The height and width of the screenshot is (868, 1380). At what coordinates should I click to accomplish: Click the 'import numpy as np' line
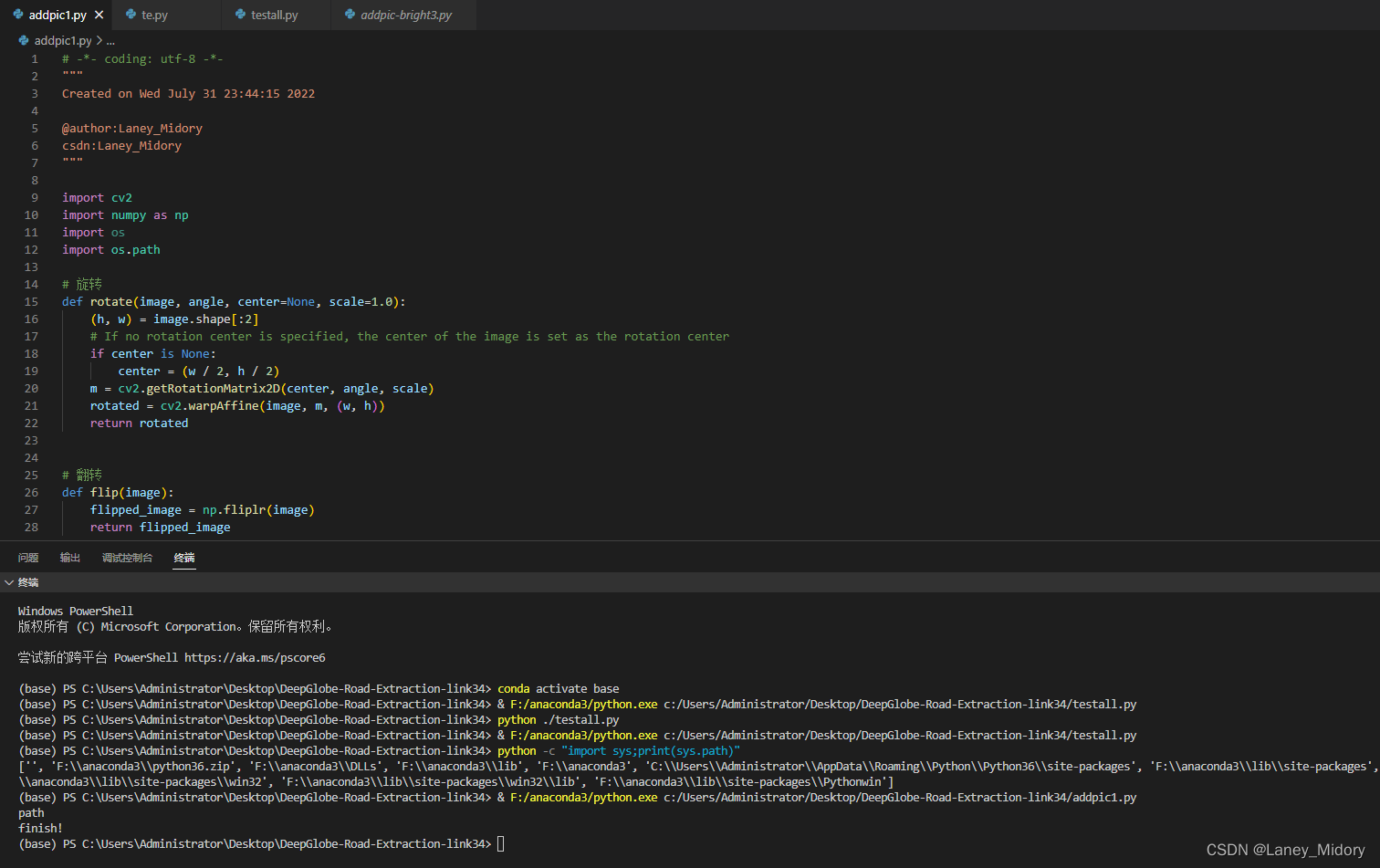click(x=125, y=214)
